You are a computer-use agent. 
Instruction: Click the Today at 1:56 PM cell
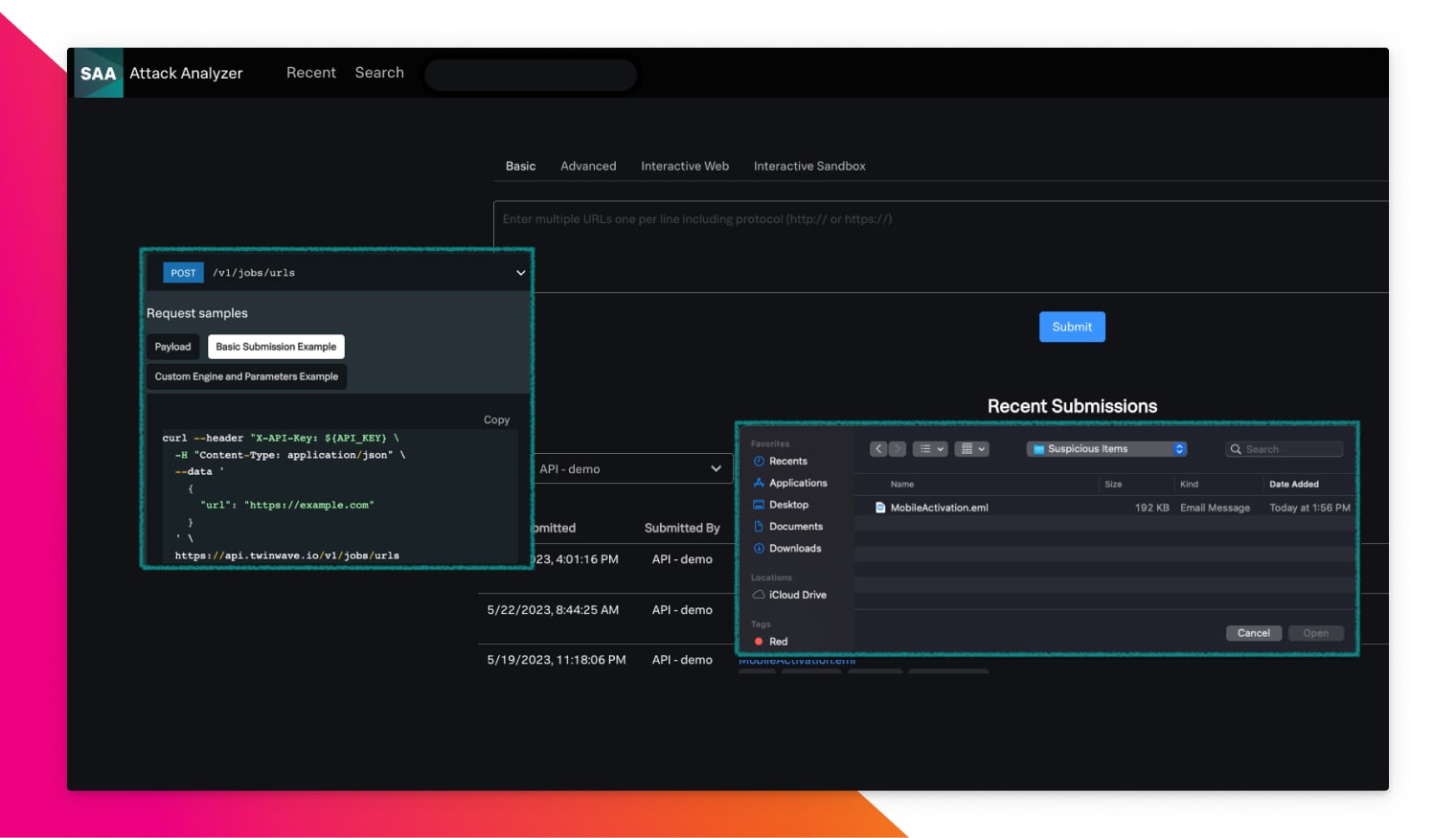point(1309,508)
